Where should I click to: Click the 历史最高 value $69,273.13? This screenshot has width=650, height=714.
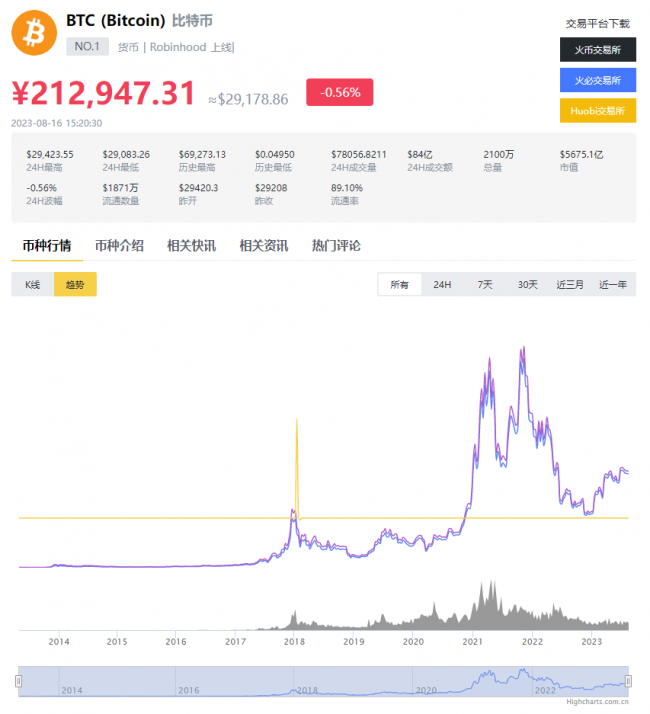tap(202, 154)
